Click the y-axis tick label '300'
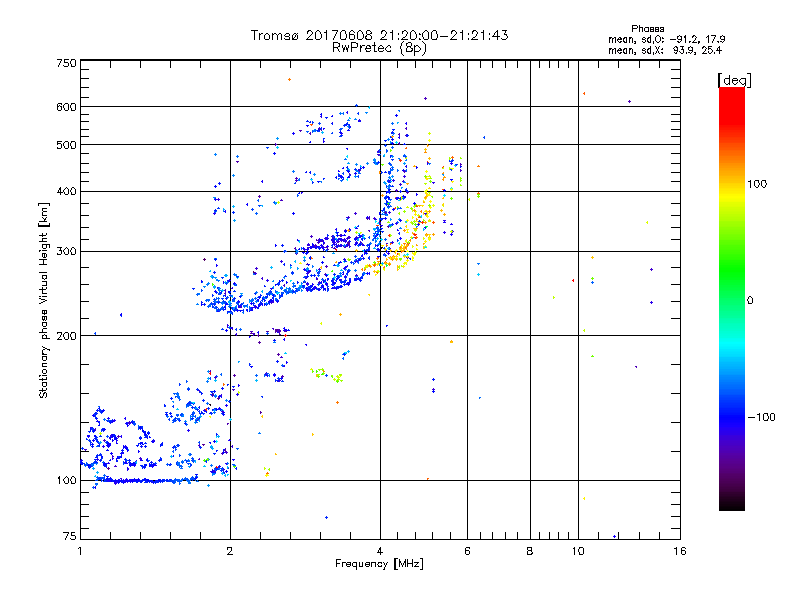The width and height of the screenshot is (800, 600). [x=66, y=252]
